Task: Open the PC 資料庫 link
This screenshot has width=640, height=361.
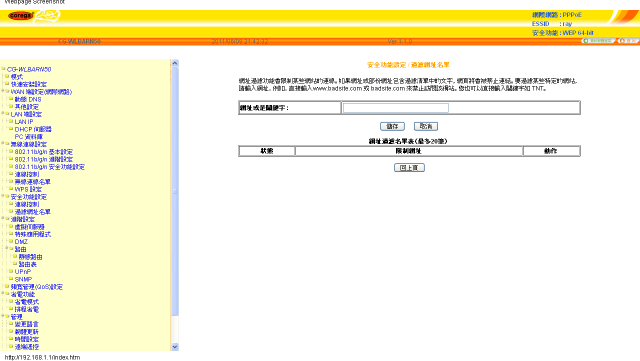Action: [x=29, y=136]
